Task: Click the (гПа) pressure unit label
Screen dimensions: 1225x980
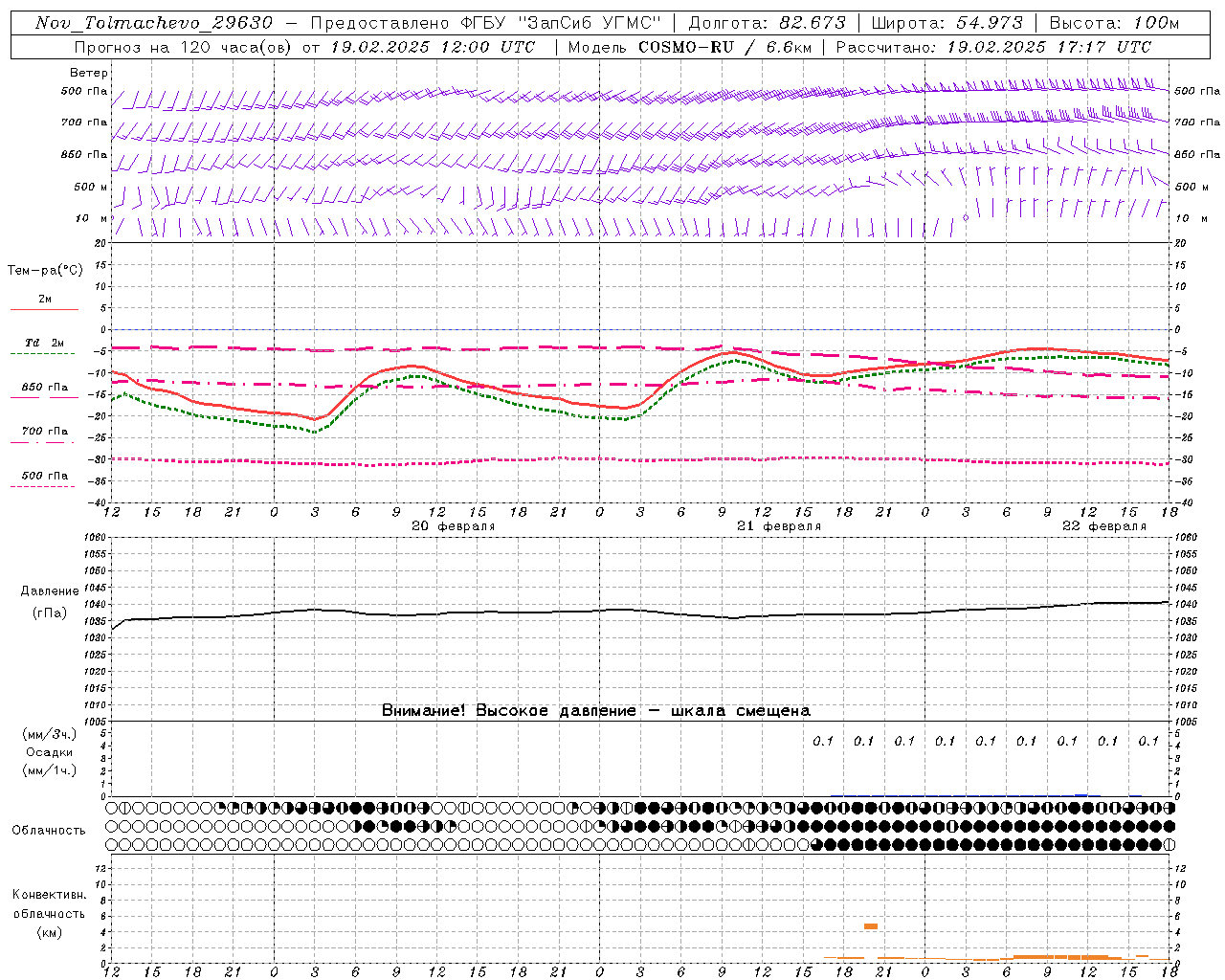Action: tap(50, 612)
